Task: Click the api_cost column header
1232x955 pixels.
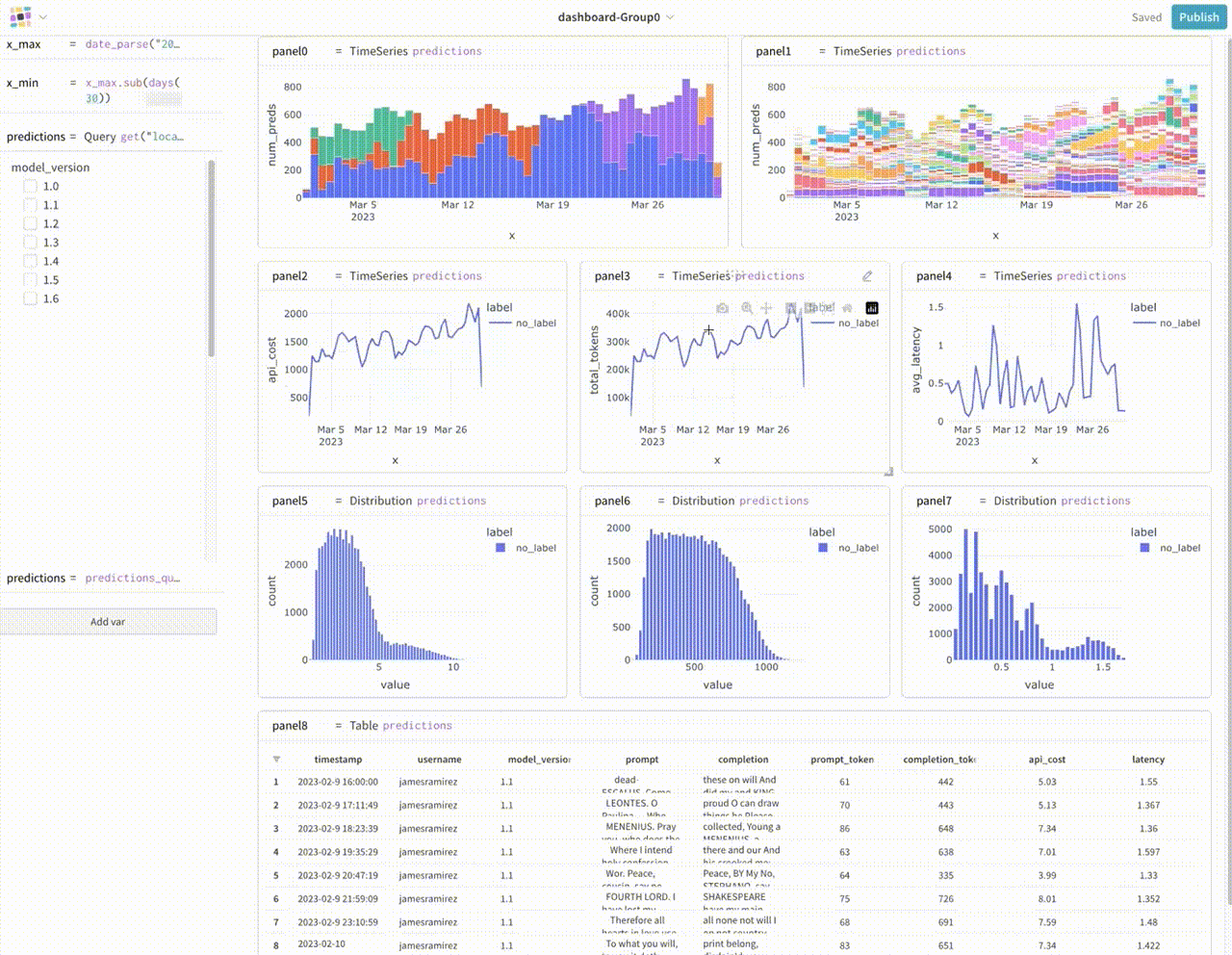Action: coord(1047,760)
